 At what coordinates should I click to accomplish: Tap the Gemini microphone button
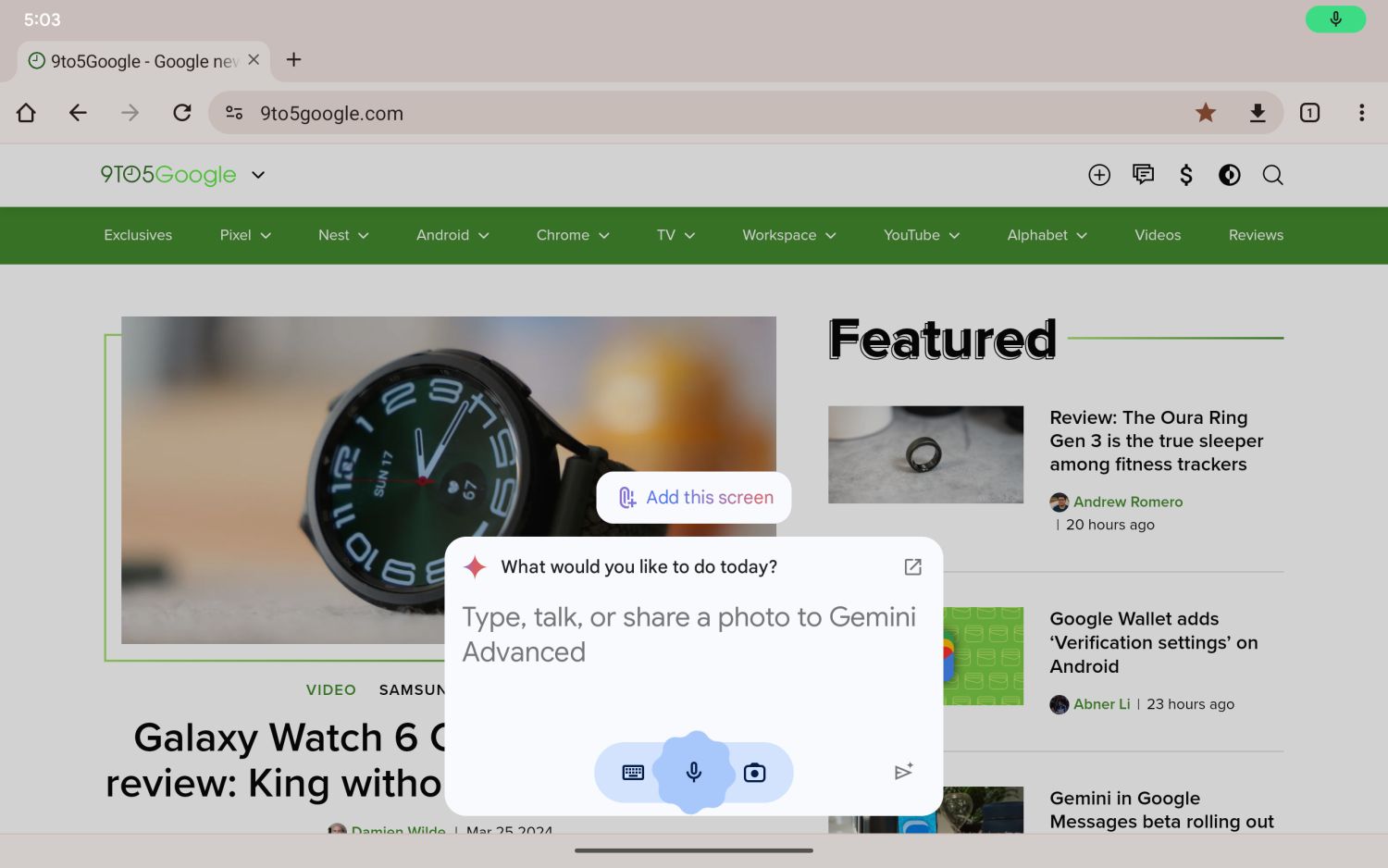(x=693, y=772)
